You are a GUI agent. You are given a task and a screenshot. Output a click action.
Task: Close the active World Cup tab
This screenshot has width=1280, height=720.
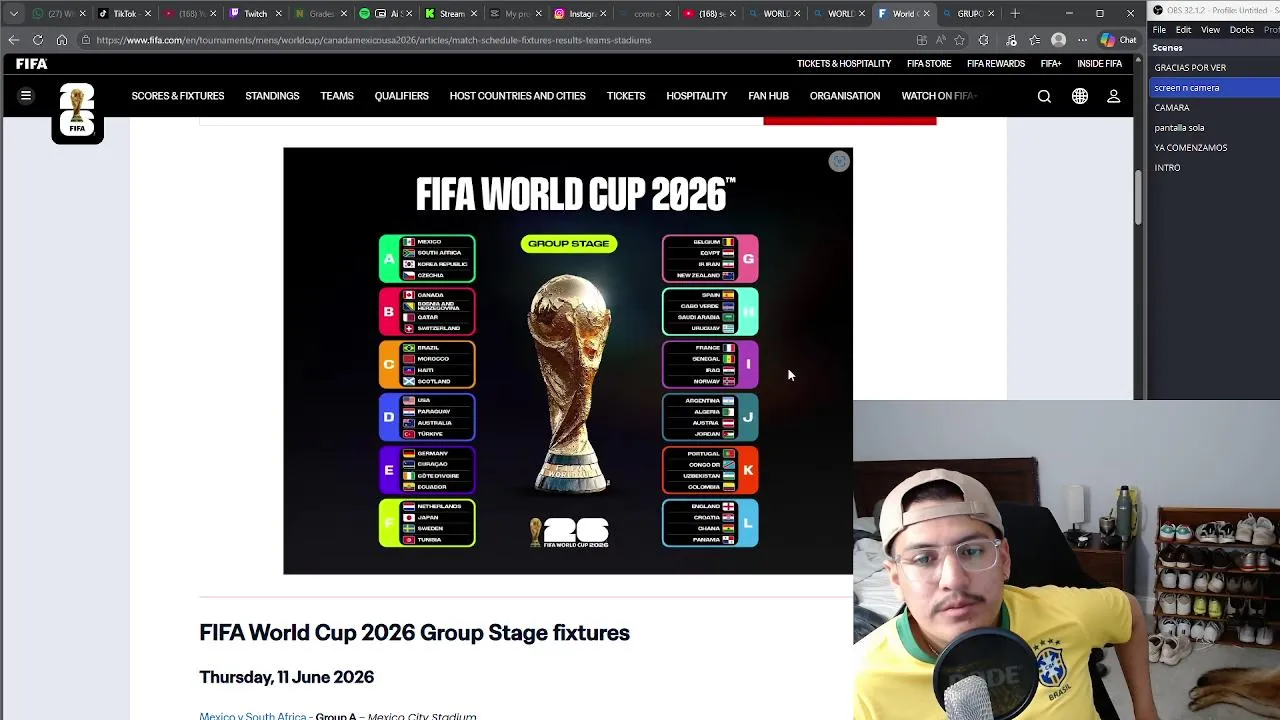point(926,14)
